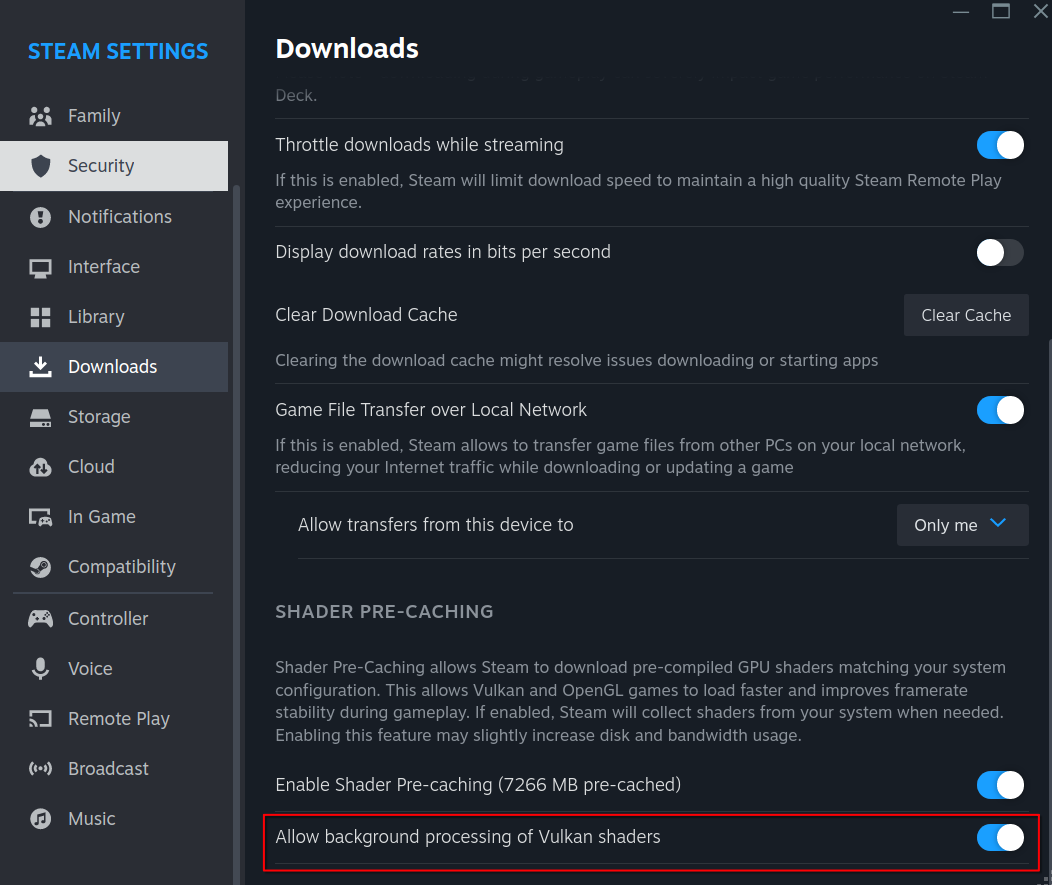Click the Voice microphone icon

40,669
